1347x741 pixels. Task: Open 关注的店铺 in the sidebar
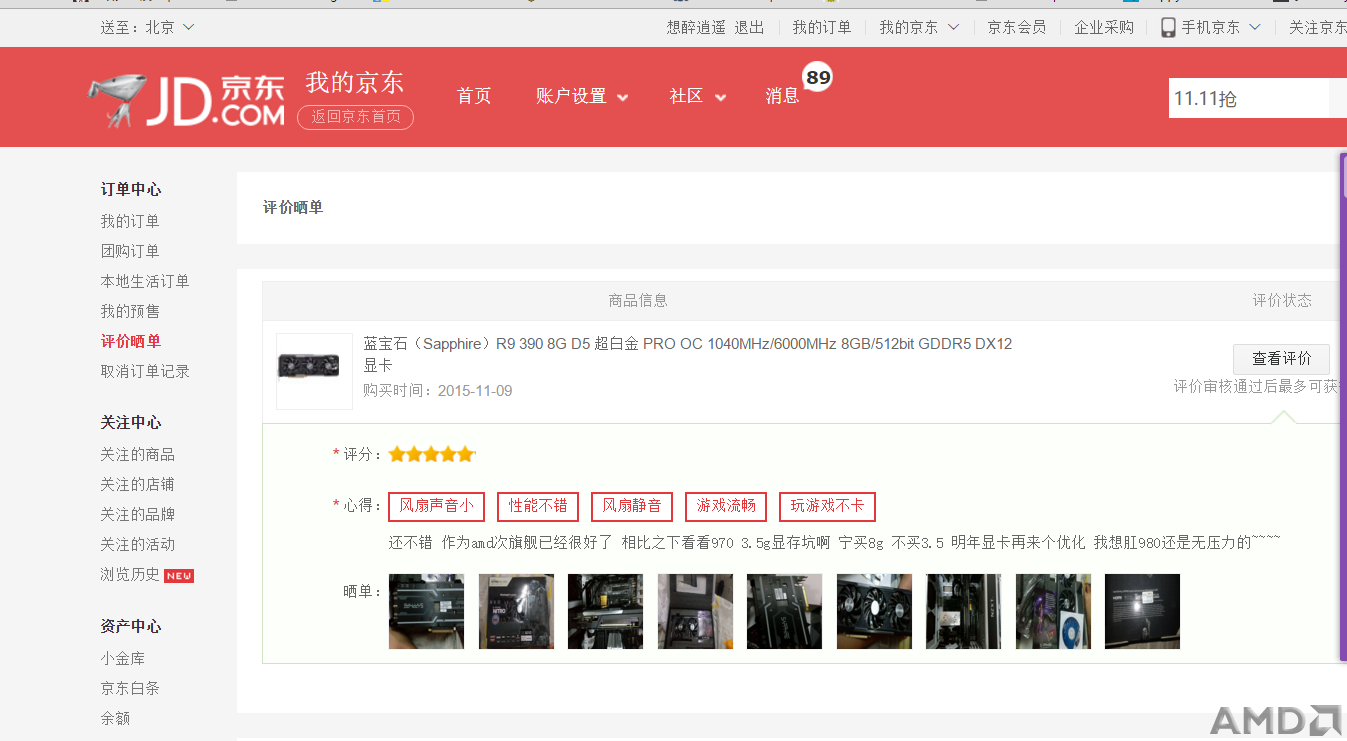pyautogui.click(x=137, y=484)
